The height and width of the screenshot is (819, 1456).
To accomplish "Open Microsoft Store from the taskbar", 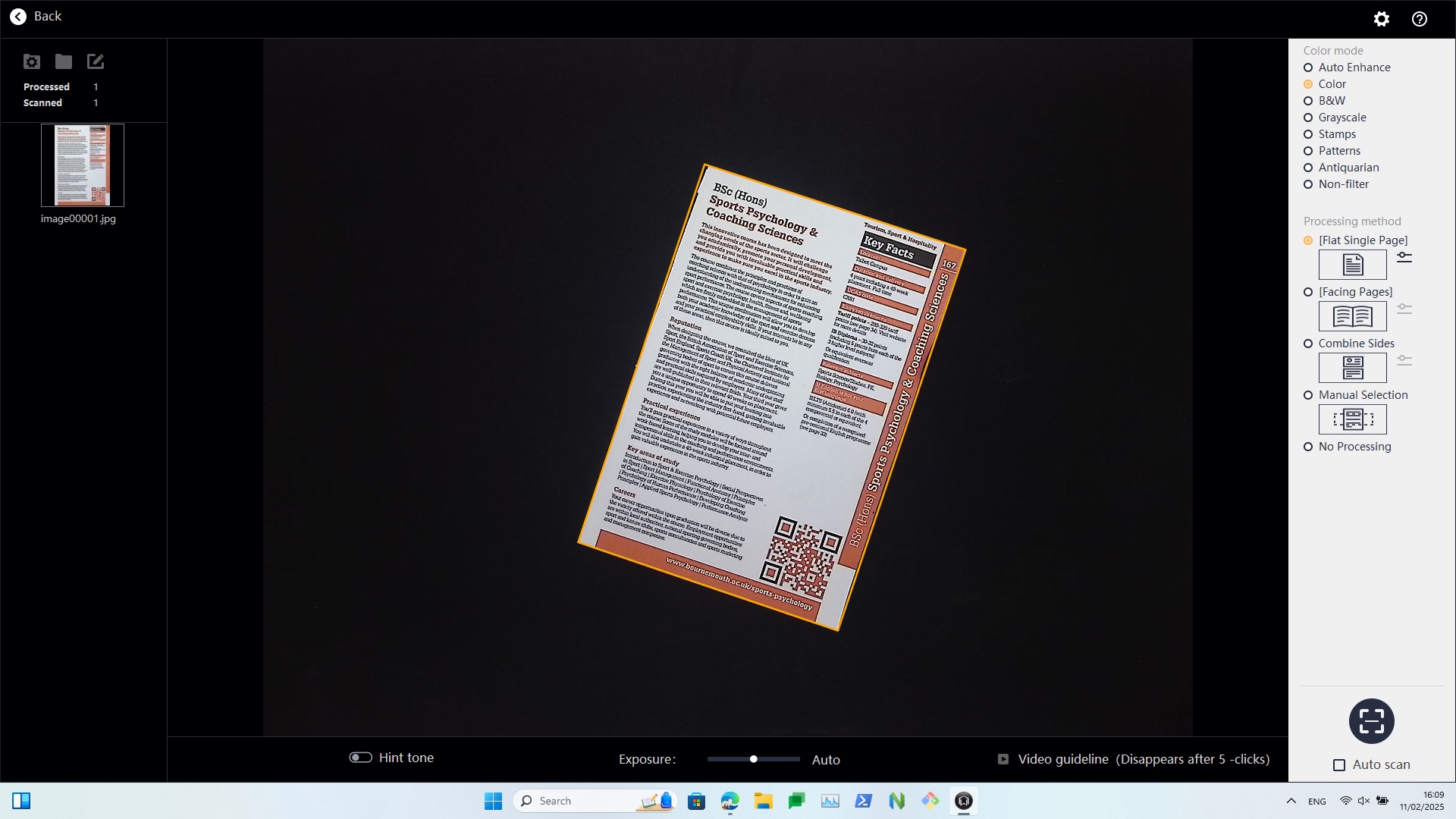I will pos(696,801).
